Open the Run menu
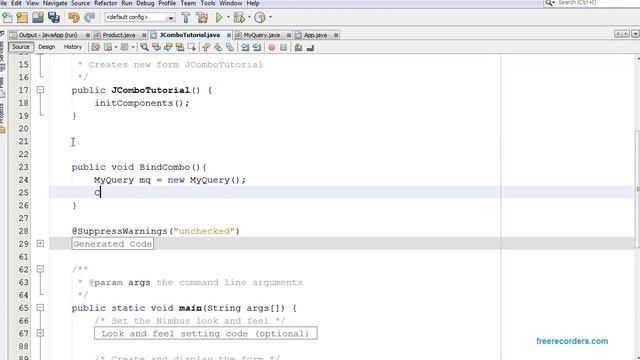This screenshot has width=640, height=360. [x=127, y=3]
